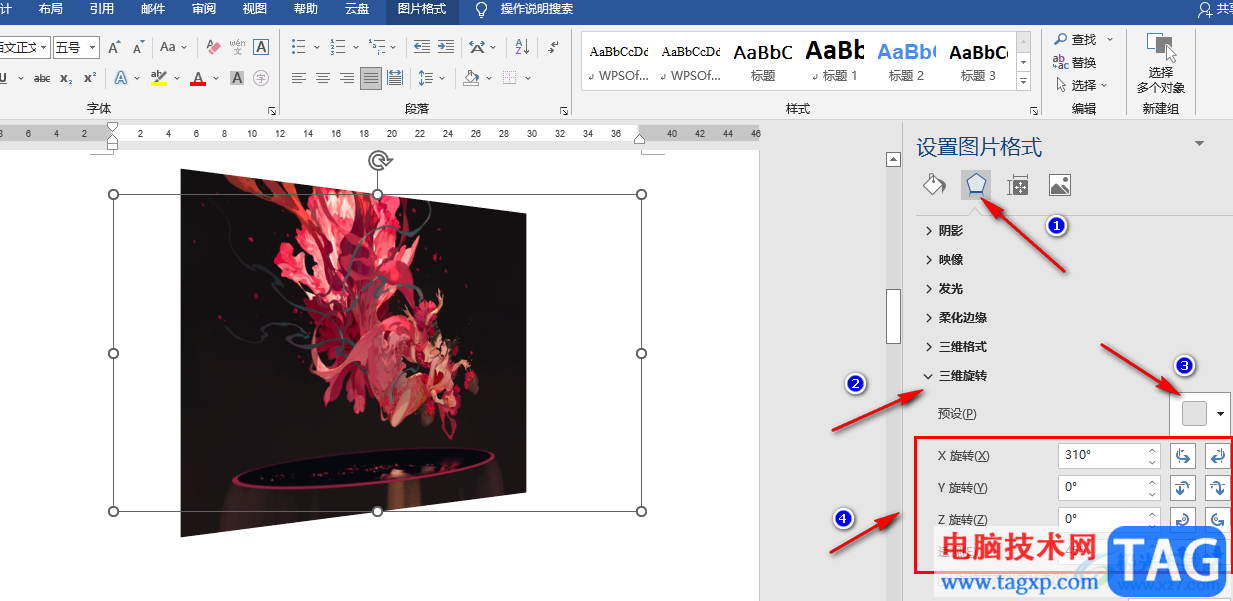The width and height of the screenshot is (1233, 601).
Task: Click the Select Multiple Objects button
Action: (1160, 65)
